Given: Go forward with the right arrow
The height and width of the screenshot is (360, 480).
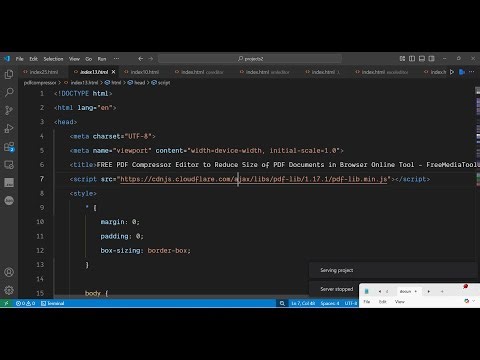Looking at the screenshot, I should [x=151, y=59].
